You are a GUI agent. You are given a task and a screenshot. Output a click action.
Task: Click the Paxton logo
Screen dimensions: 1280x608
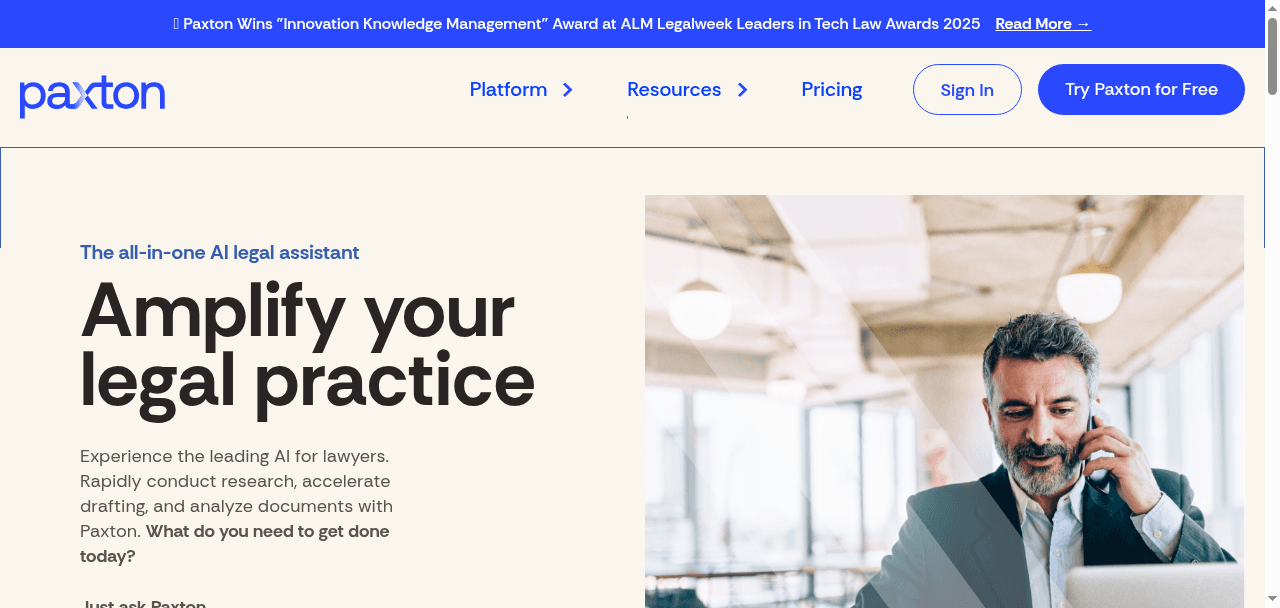tap(92, 96)
